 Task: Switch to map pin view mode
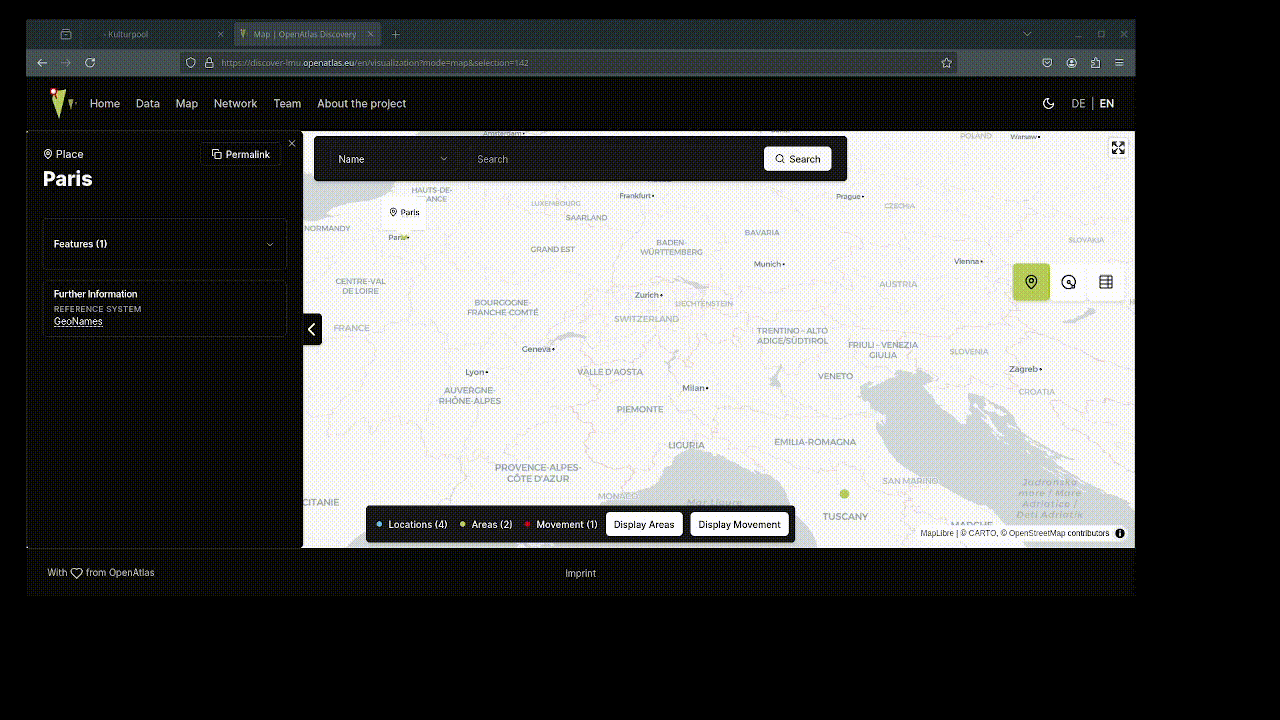[x=1031, y=282]
